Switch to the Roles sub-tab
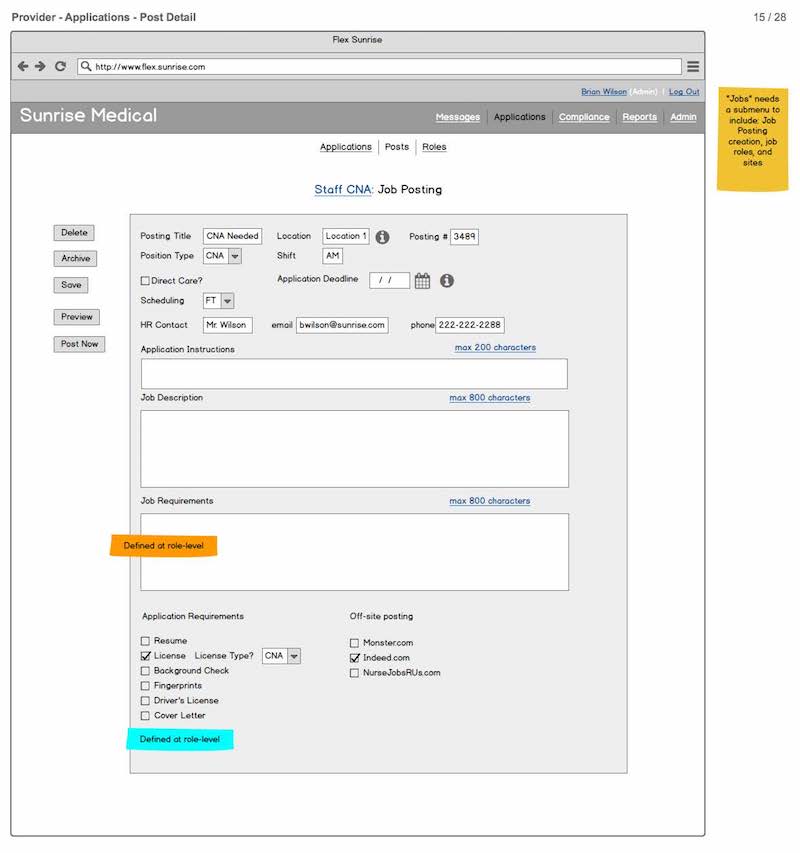800x853 pixels. pos(434,147)
